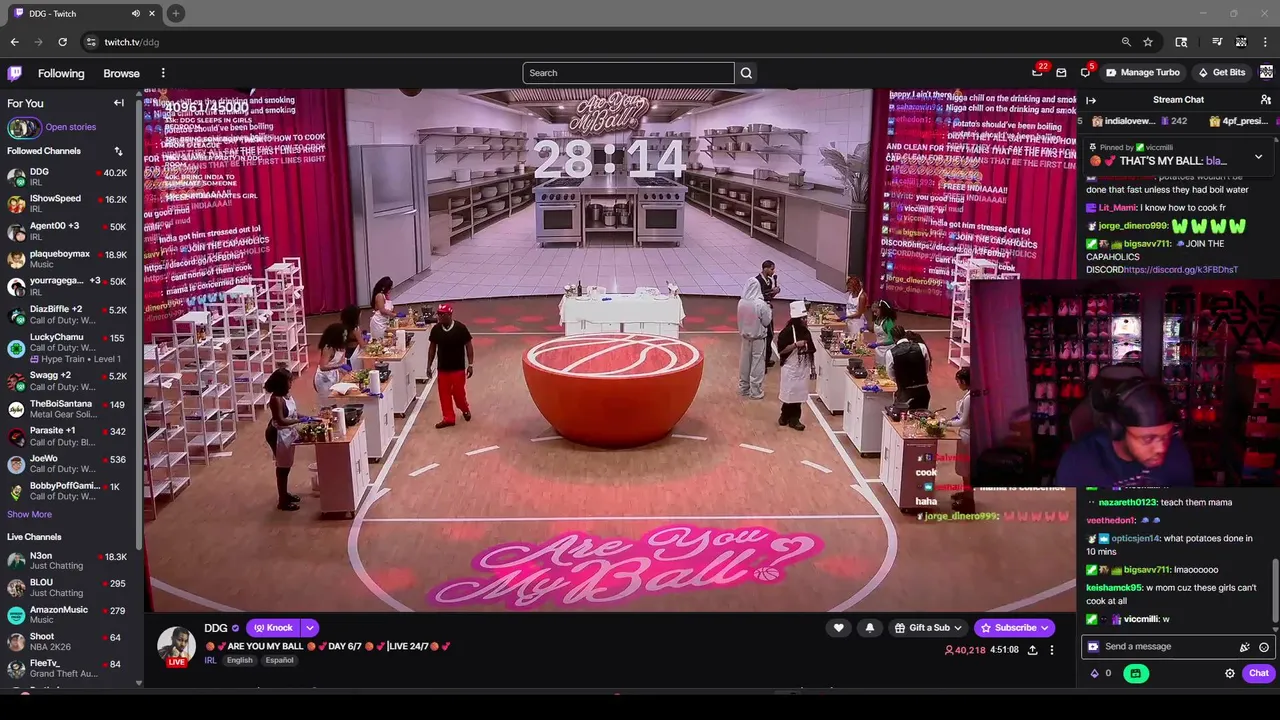Expand Gift a Sub options

coord(958,628)
